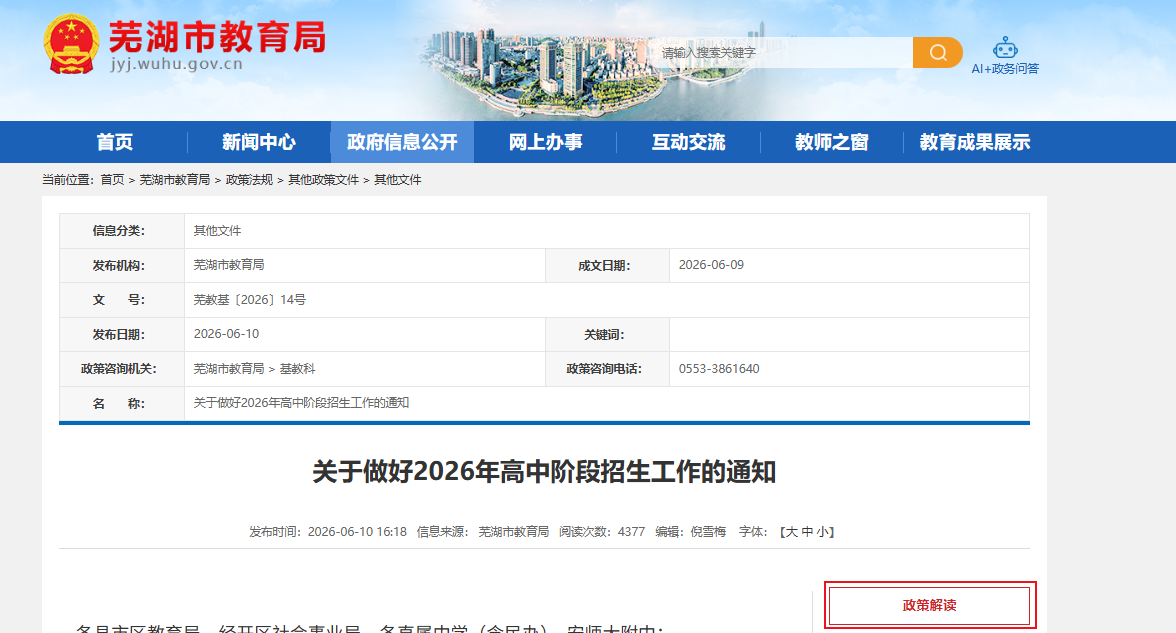Open the 政策解读 red outlined button
This screenshot has width=1176, height=633.
[x=930, y=605]
